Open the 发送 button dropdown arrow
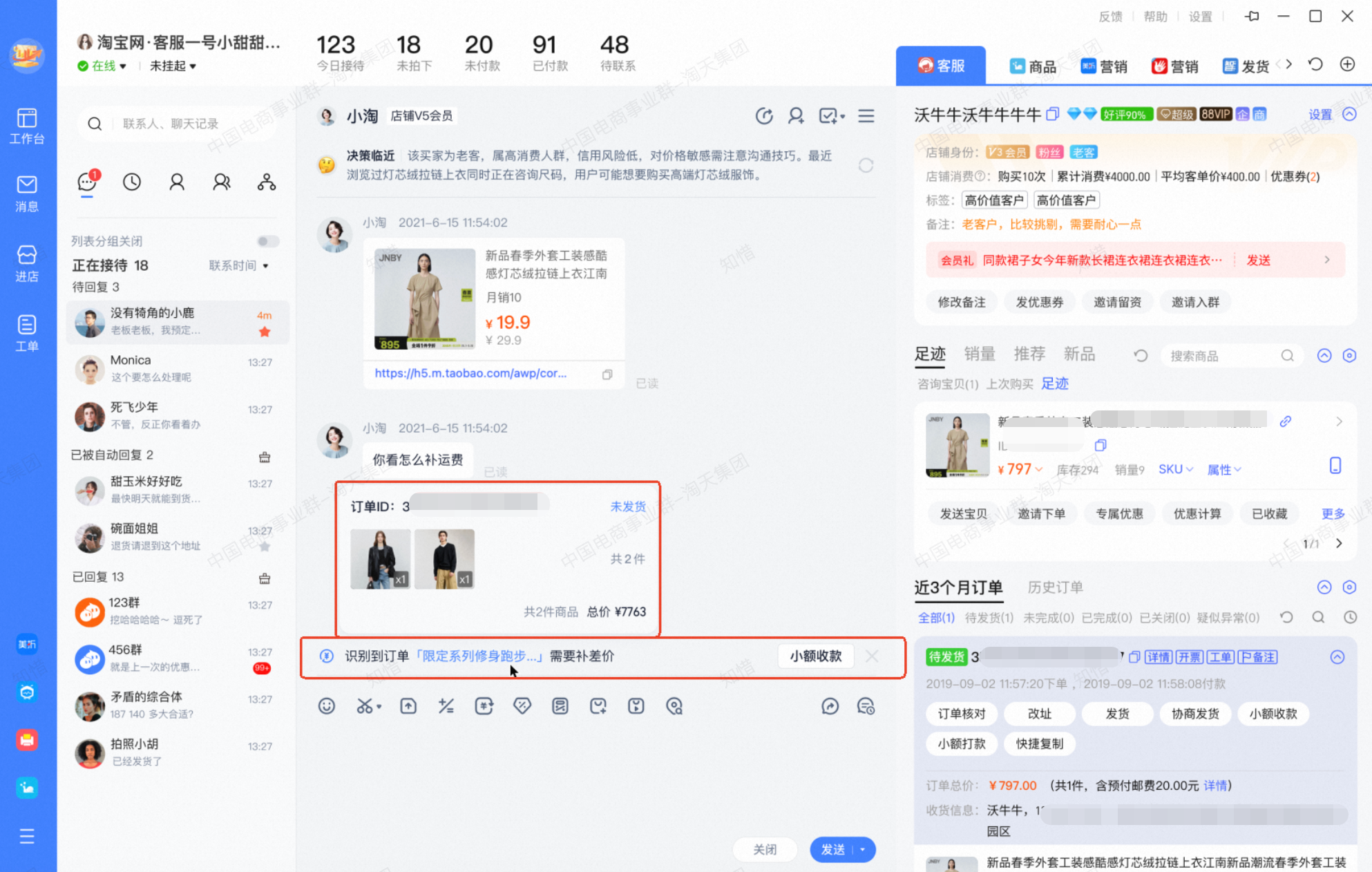 (863, 849)
